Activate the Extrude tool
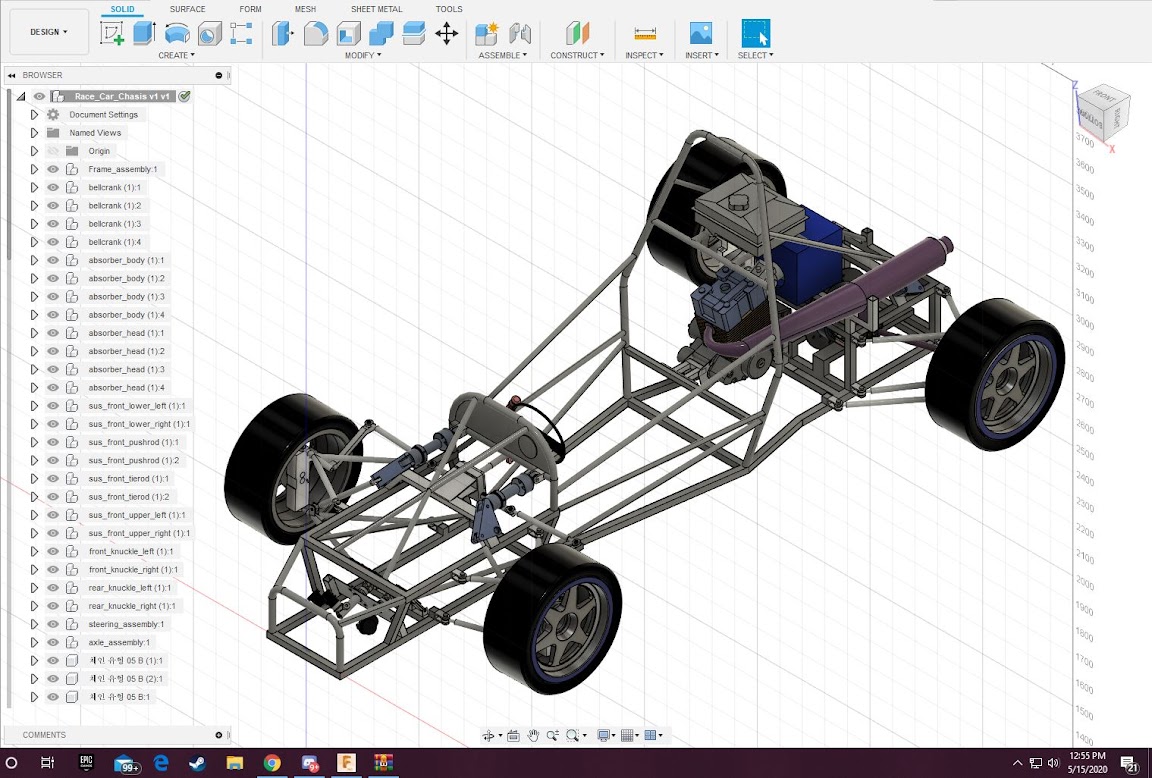This screenshot has height=778, width=1152. coord(141,33)
